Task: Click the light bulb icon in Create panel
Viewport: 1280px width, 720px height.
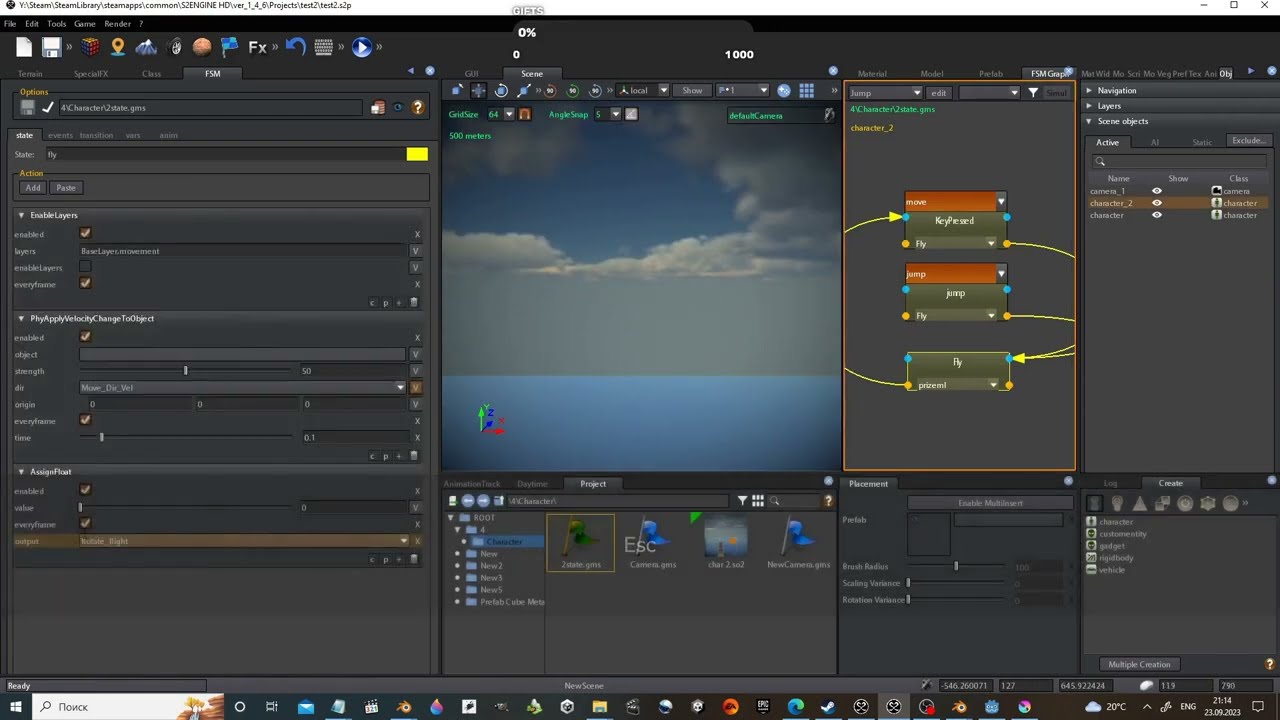Action: point(1118,503)
